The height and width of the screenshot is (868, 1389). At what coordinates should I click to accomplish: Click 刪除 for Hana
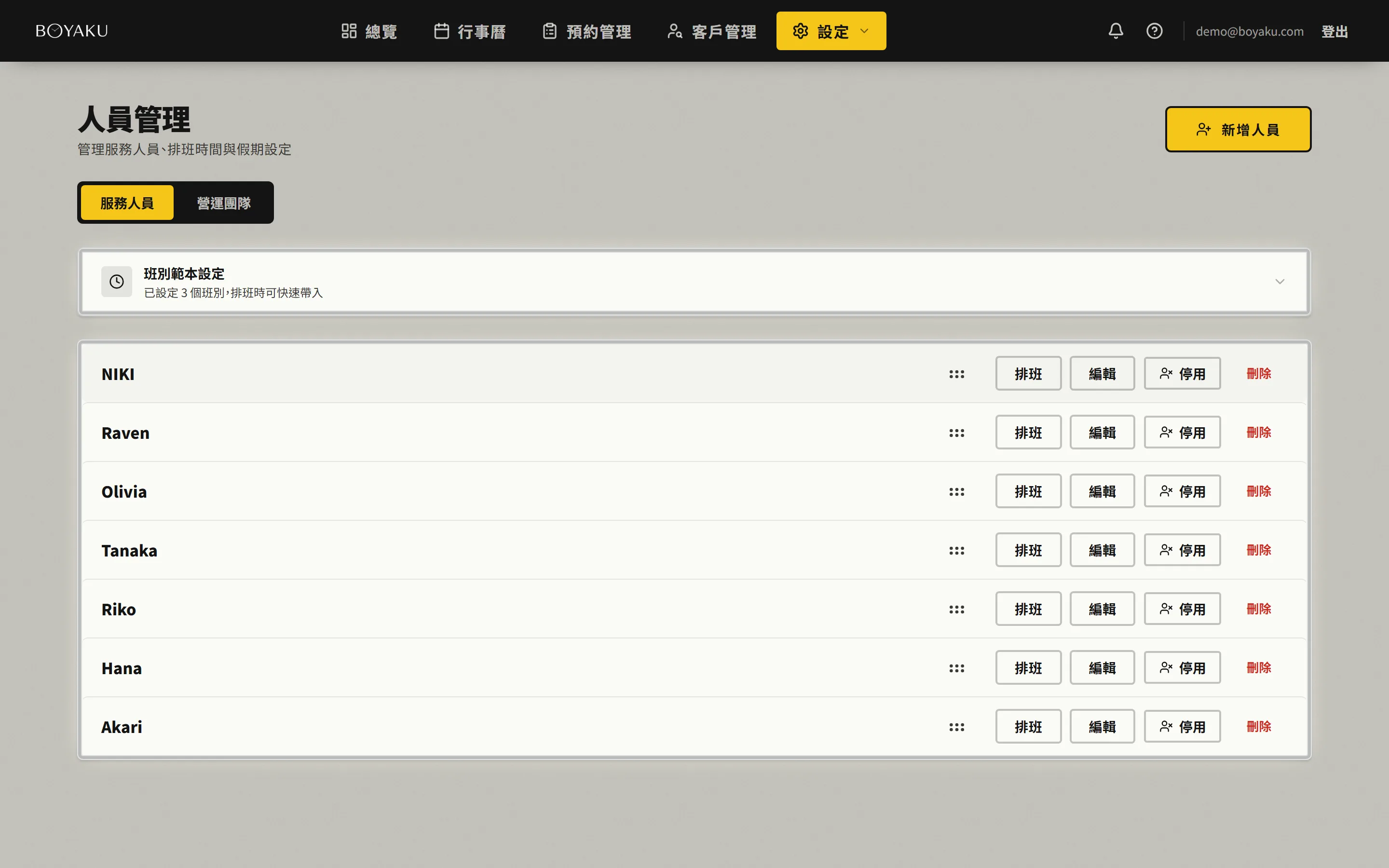(x=1259, y=668)
